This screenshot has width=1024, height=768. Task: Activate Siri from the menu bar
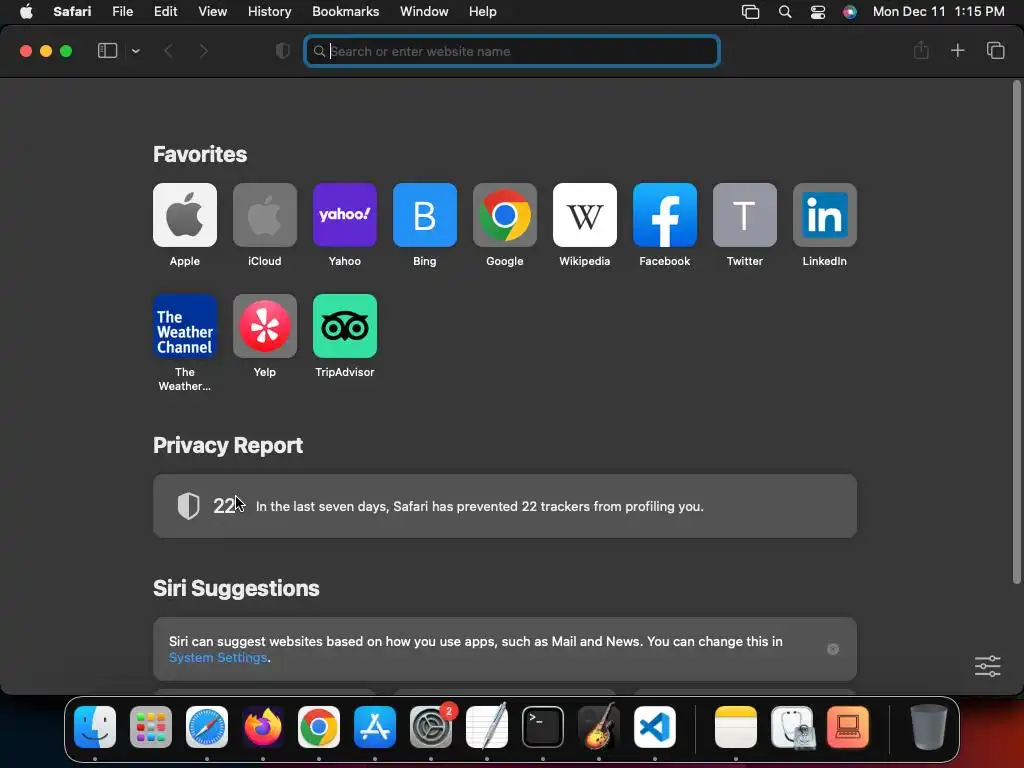point(850,12)
